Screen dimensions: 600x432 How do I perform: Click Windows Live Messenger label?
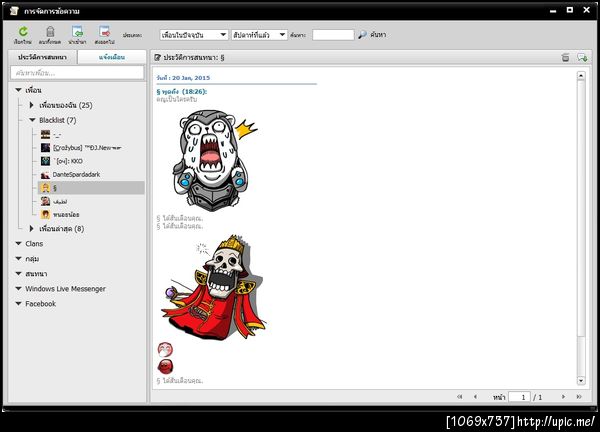click(65, 289)
